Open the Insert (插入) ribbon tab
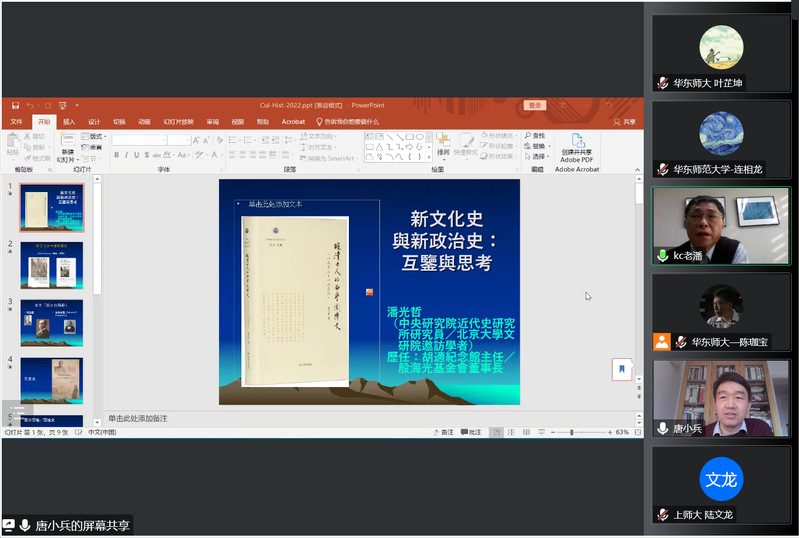Image resolution: width=799 pixels, height=538 pixels. pos(69,121)
